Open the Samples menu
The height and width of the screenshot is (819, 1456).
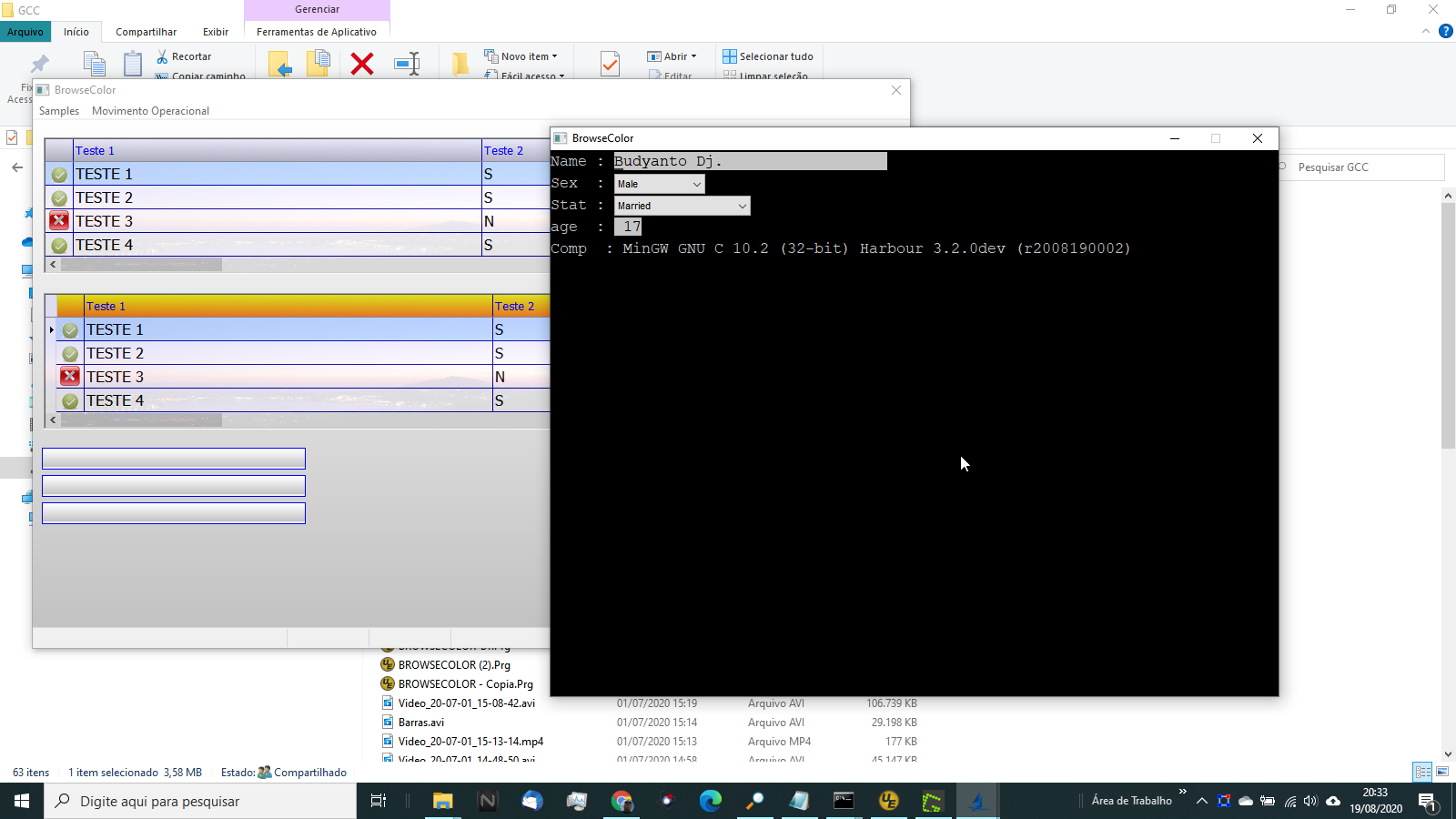59,111
